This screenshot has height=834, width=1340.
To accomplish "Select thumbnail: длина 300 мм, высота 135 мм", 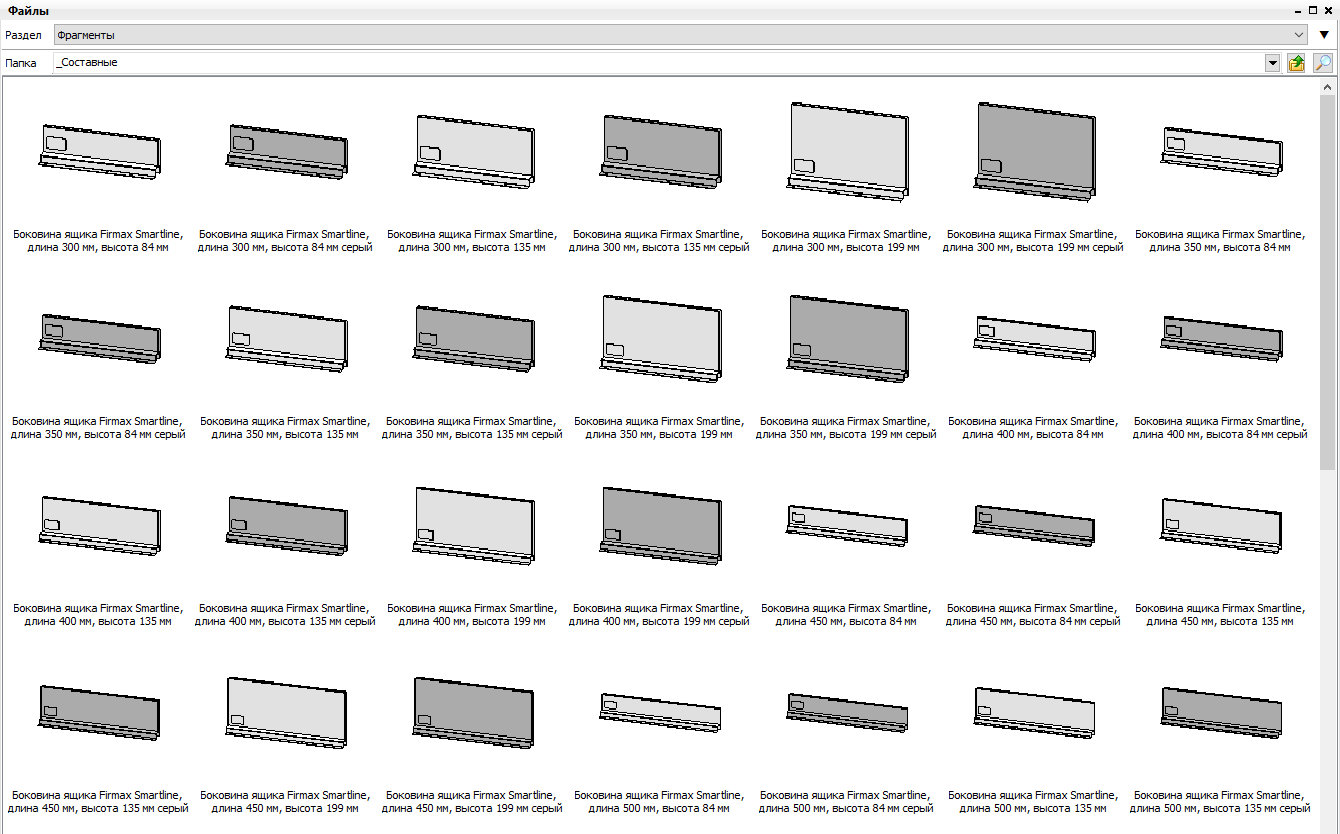I will click(473, 150).
